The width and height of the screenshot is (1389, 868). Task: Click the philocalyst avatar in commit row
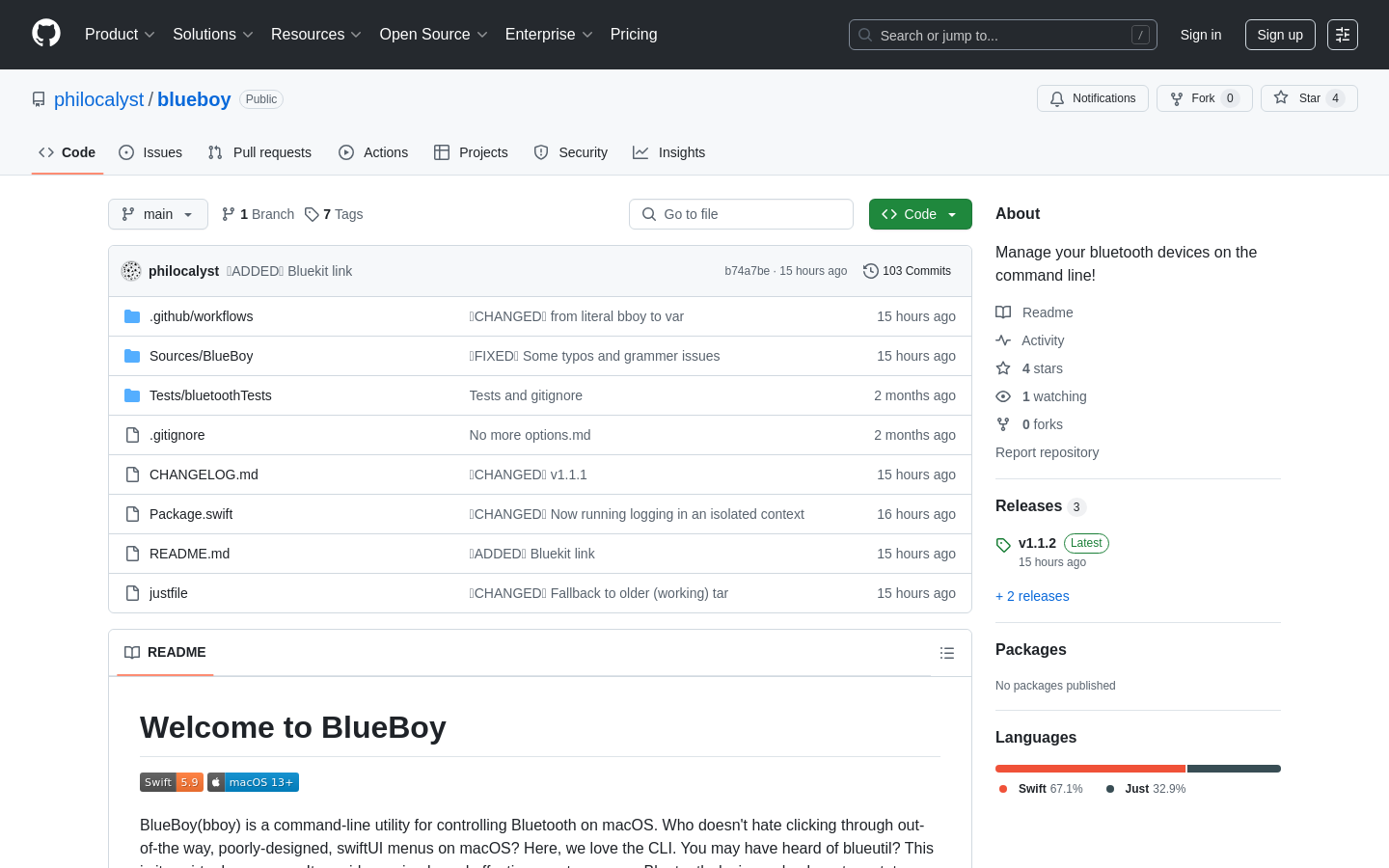(131, 271)
